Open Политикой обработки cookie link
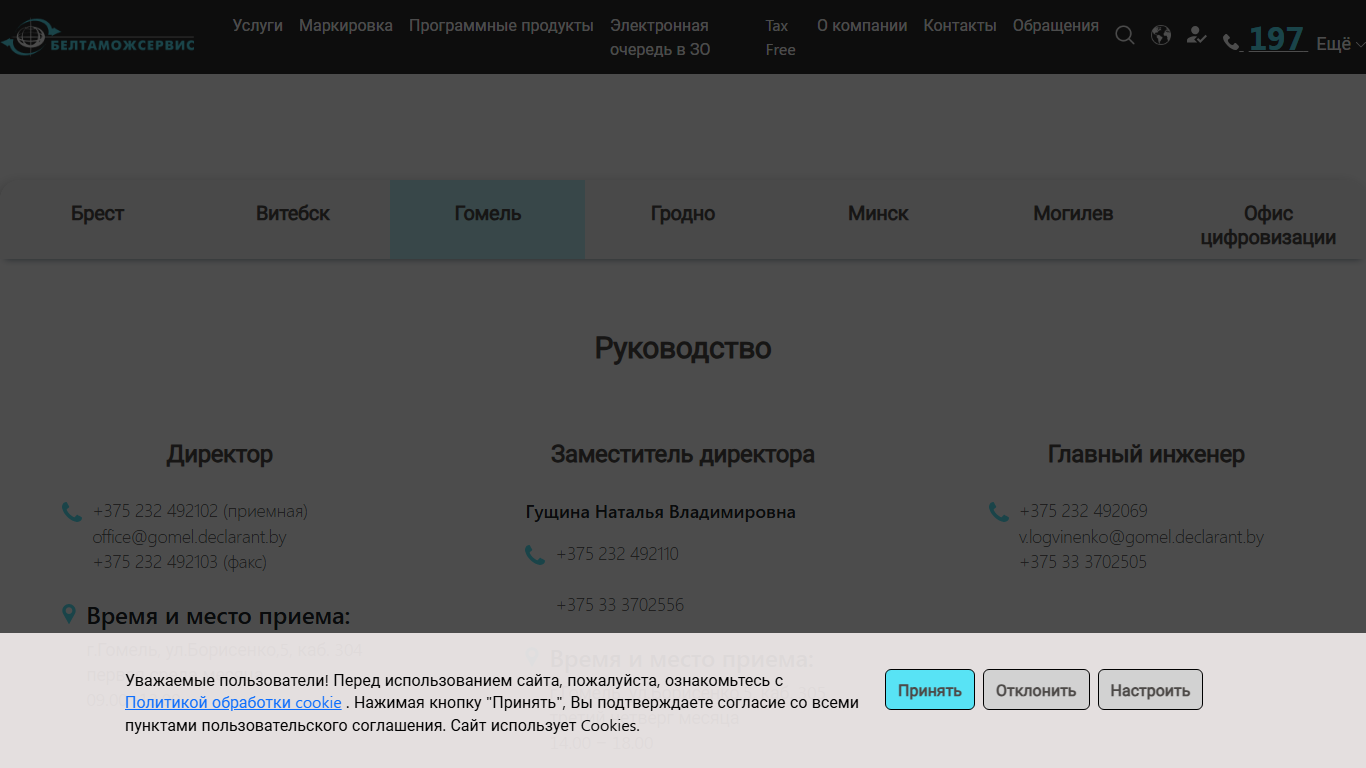This screenshot has width=1366, height=768. click(x=233, y=702)
